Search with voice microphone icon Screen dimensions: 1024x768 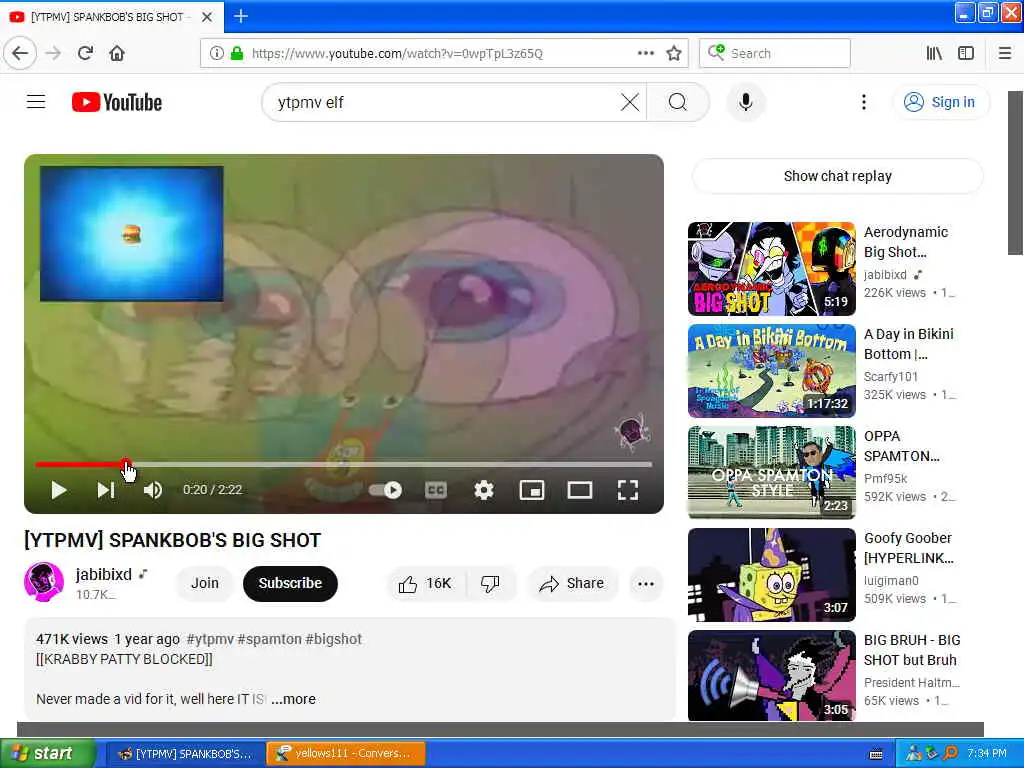click(745, 102)
